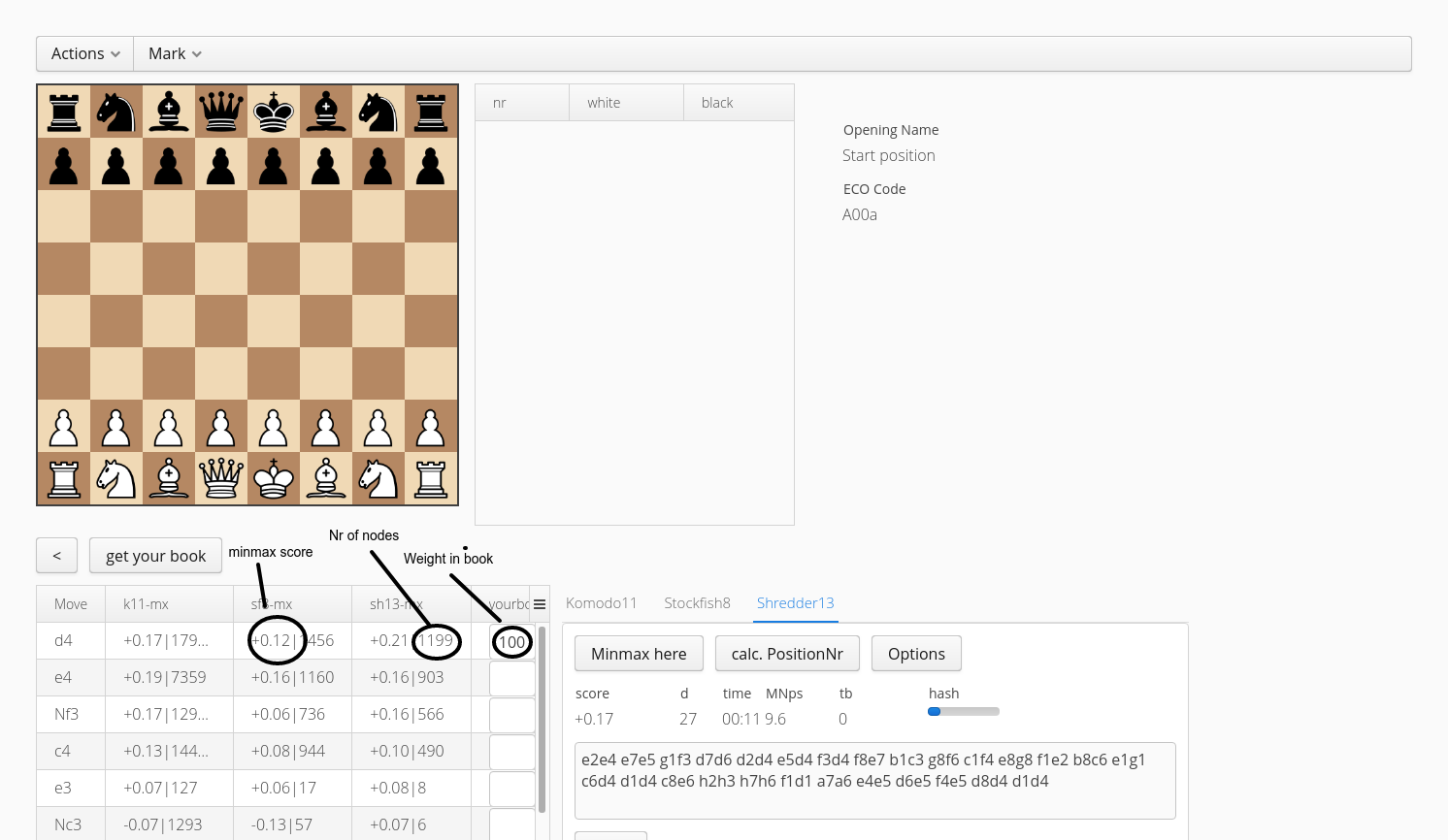Select the Shredder13 tab
The image size is (1448, 840).
795,603
